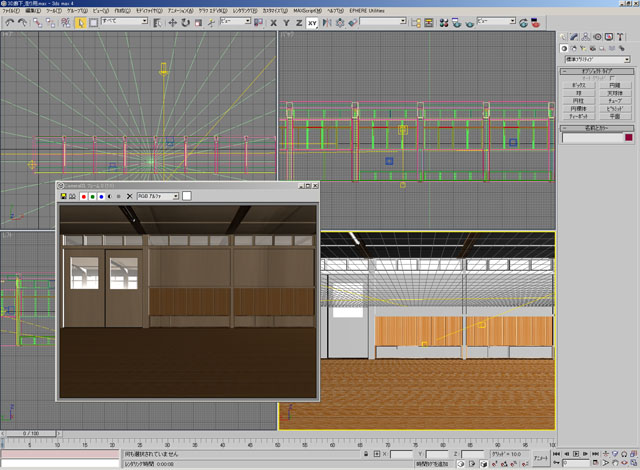
Task: Open the Edit menu
Action: pyautogui.click(x=33, y=11)
